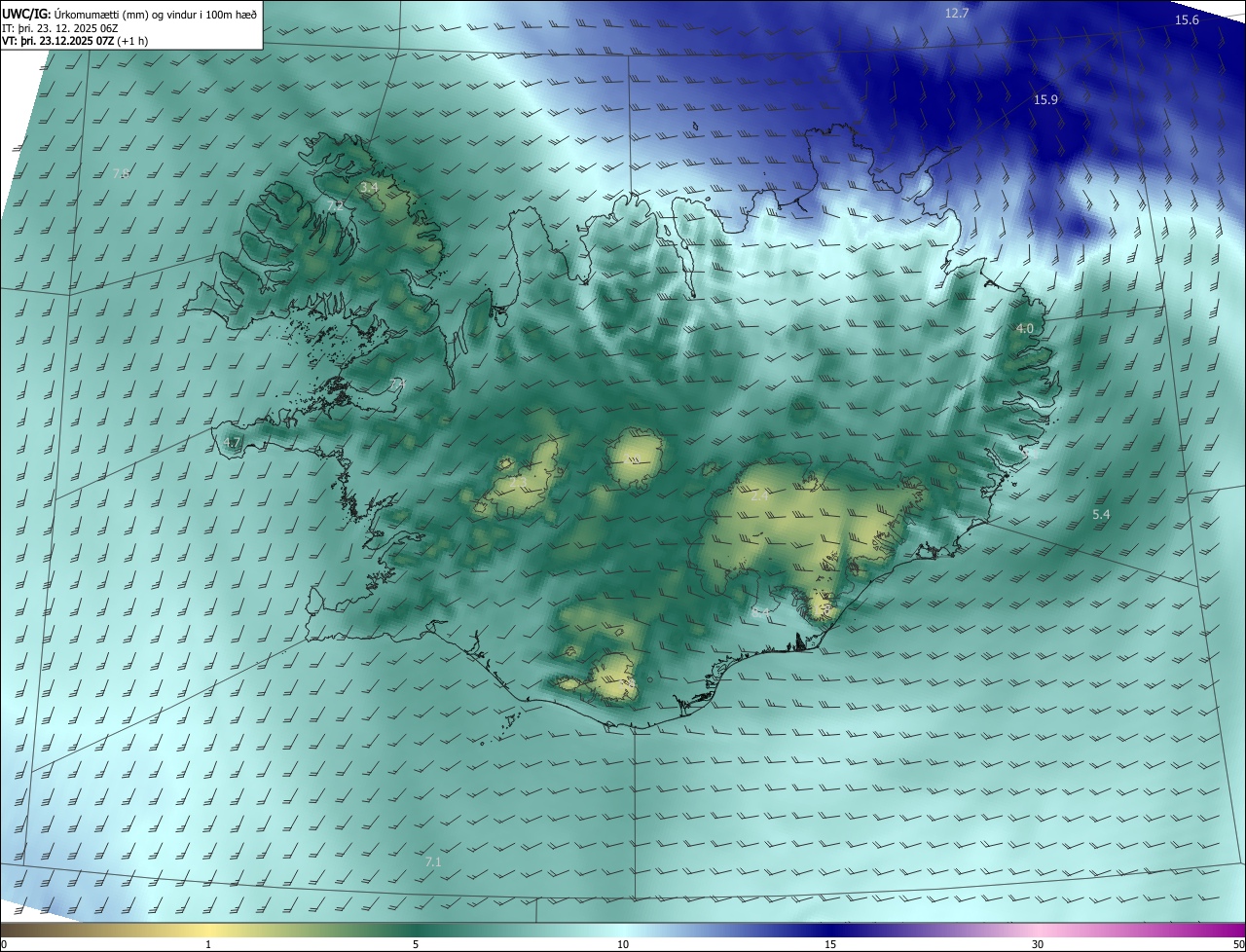The width and height of the screenshot is (1246, 952).
Task: Click the 5 tick on the colour scale
Action: coord(416,945)
